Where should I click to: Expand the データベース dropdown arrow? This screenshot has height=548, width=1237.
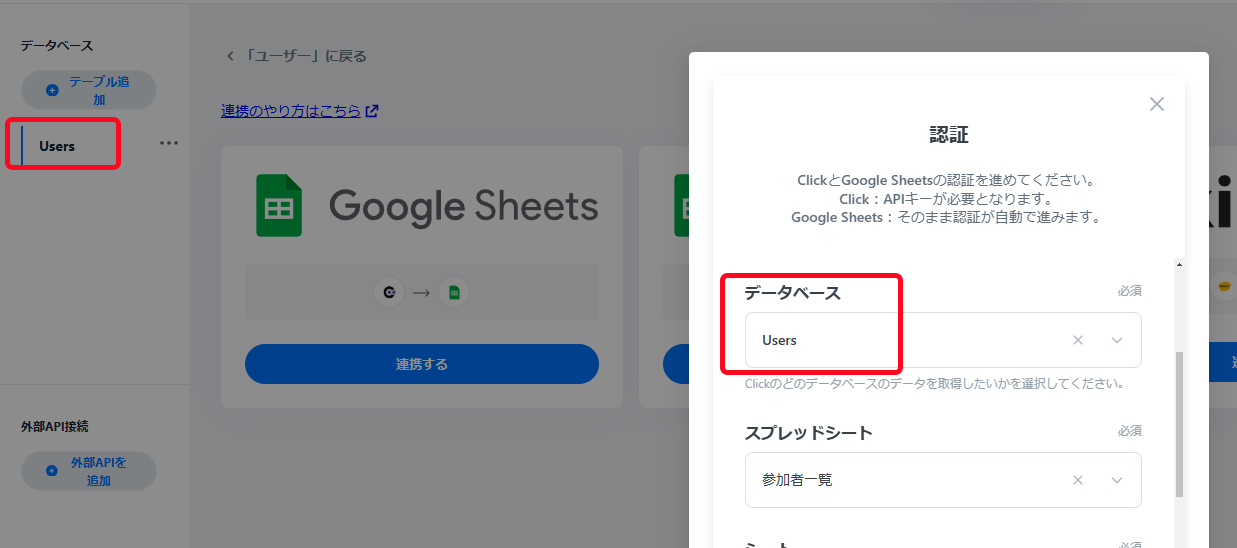[1117, 340]
